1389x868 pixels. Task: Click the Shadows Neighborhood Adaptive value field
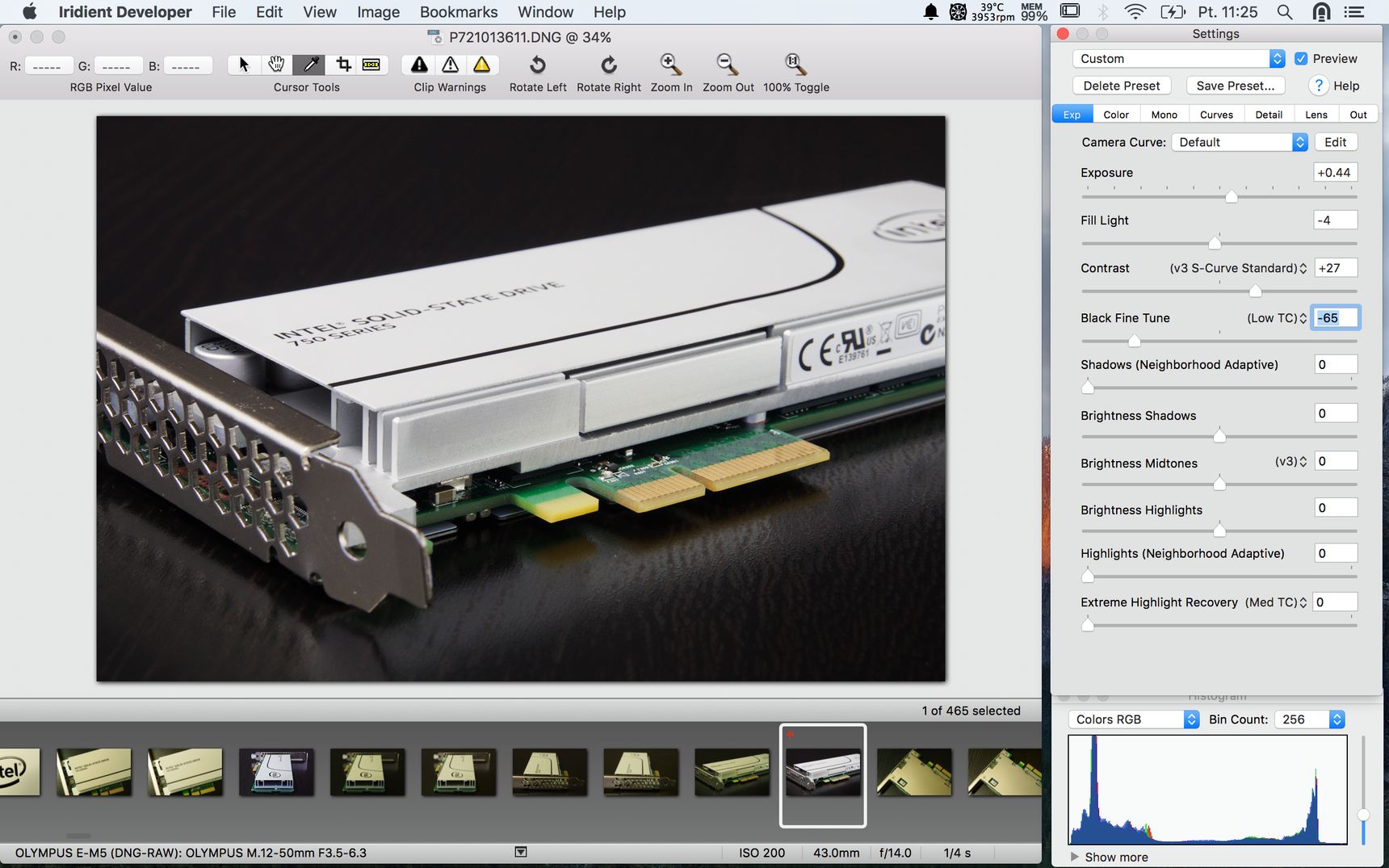coord(1336,364)
